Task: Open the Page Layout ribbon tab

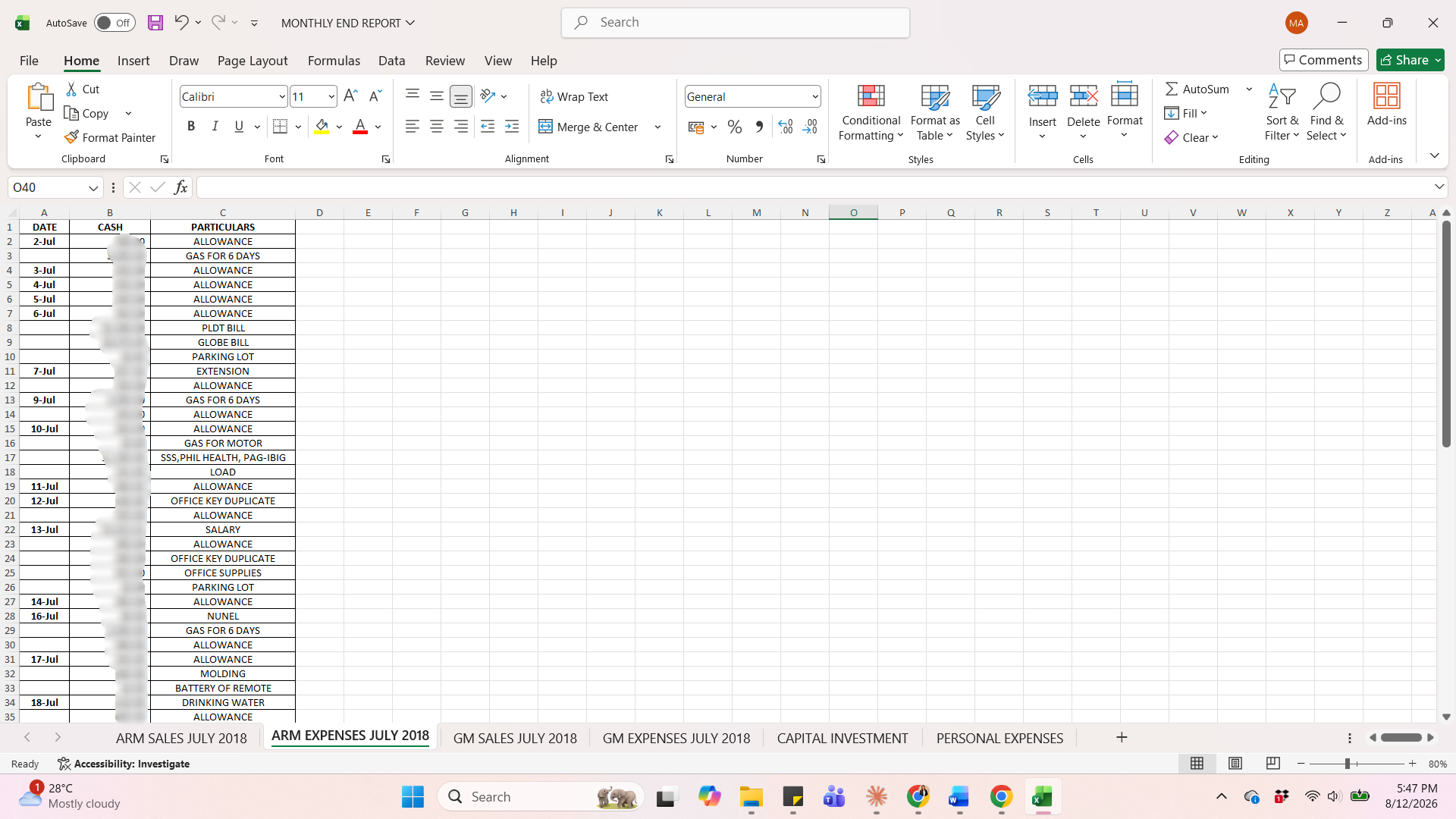Action: coord(253,61)
